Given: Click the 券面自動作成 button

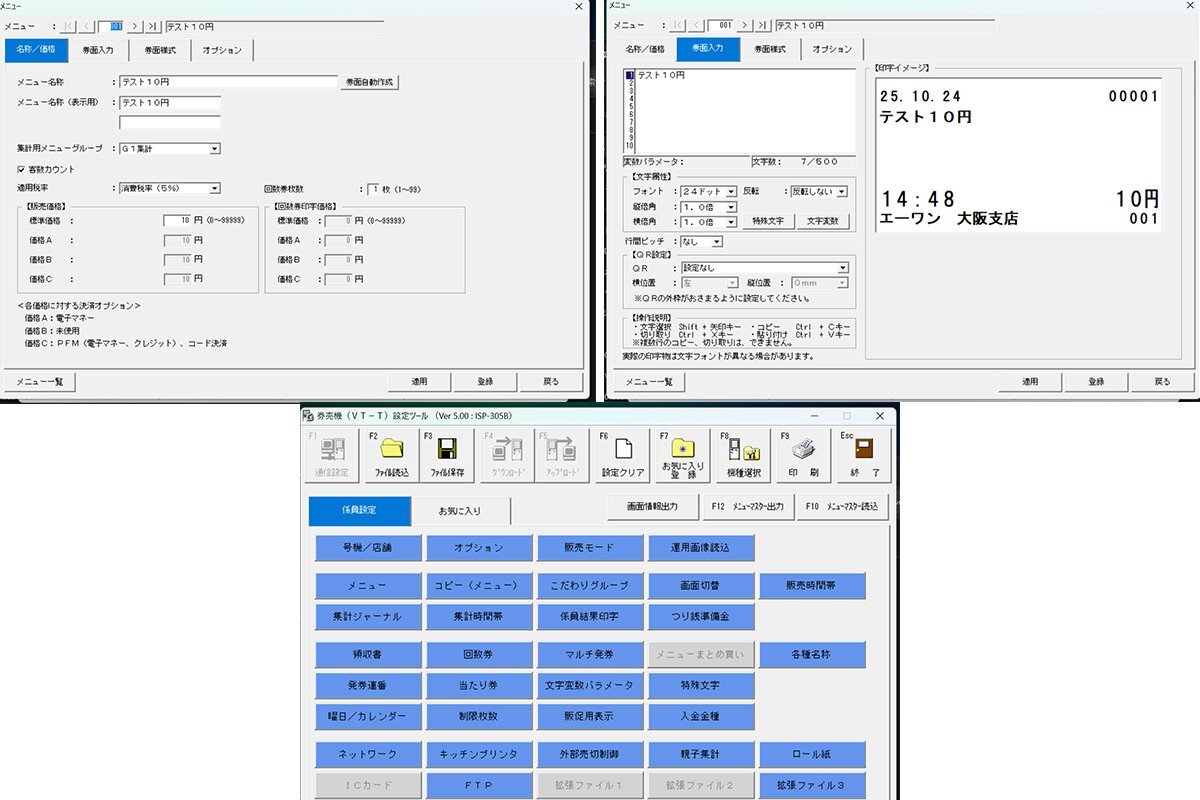Looking at the screenshot, I should (x=370, y=83).
